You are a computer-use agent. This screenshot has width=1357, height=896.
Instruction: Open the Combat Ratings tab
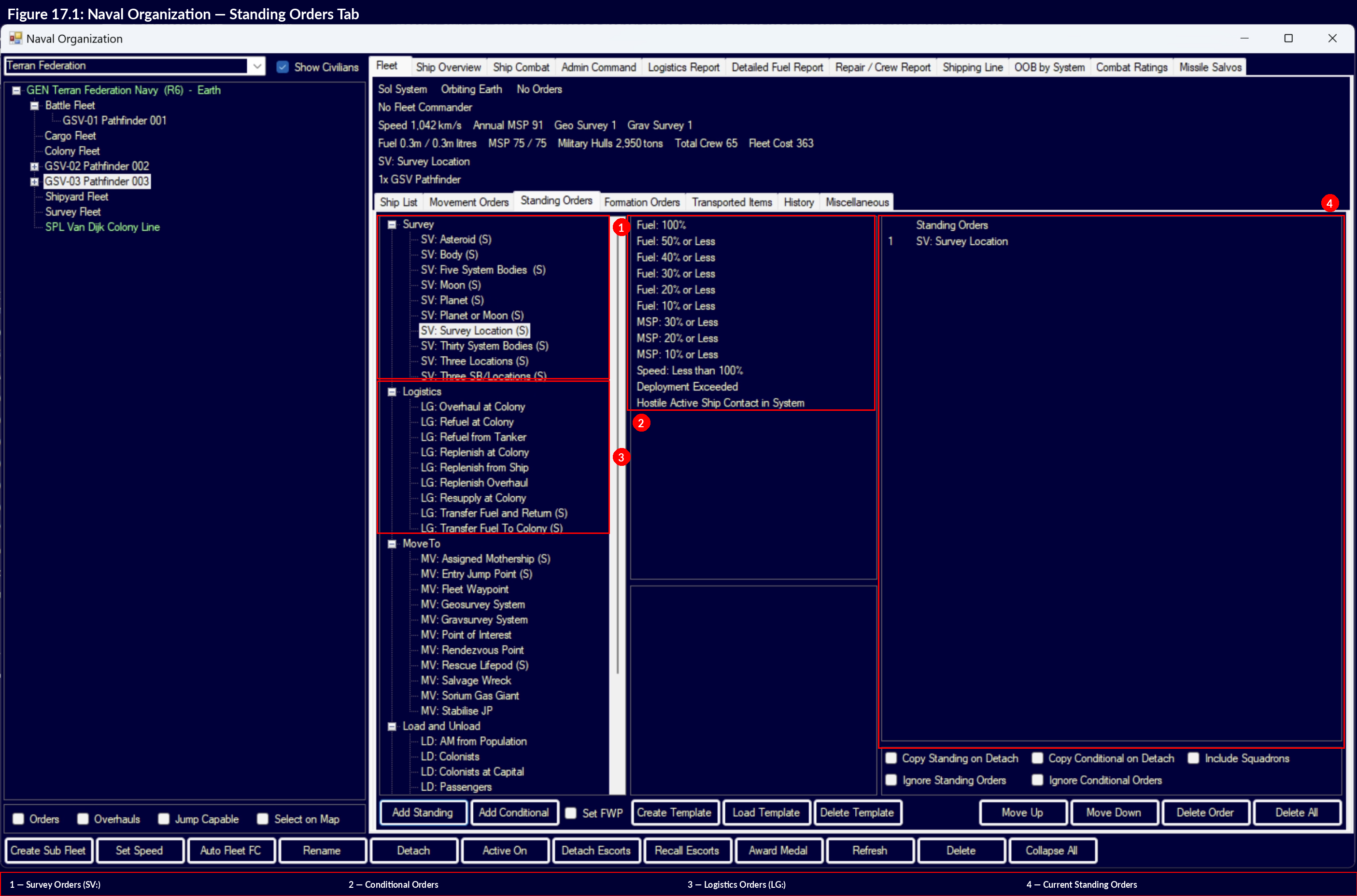pyautogui.click(x=1131, y=67)
